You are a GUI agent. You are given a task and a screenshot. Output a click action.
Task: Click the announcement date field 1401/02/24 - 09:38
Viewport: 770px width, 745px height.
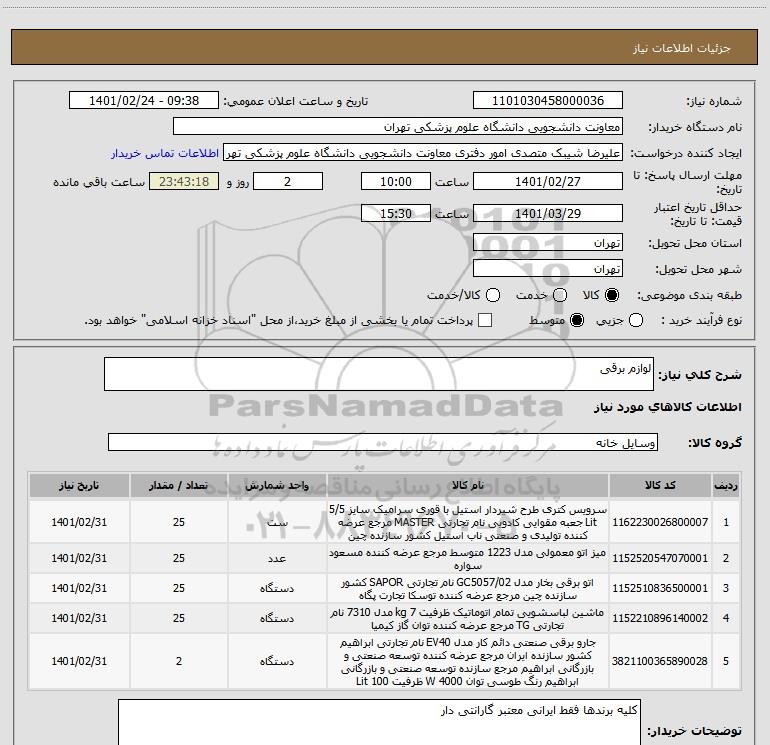[x=144, y=101]
